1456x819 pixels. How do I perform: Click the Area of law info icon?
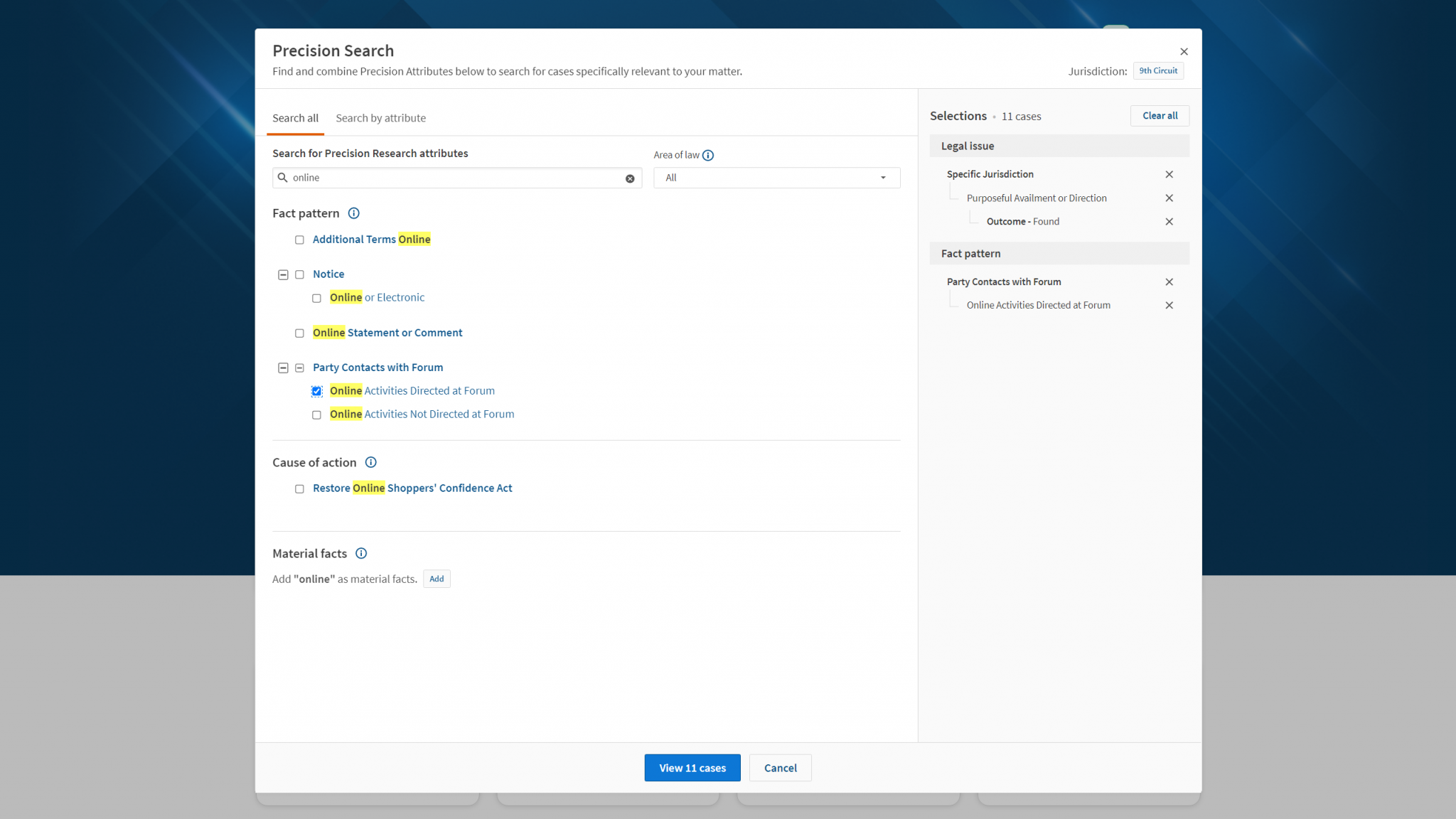tap(707, 155)
